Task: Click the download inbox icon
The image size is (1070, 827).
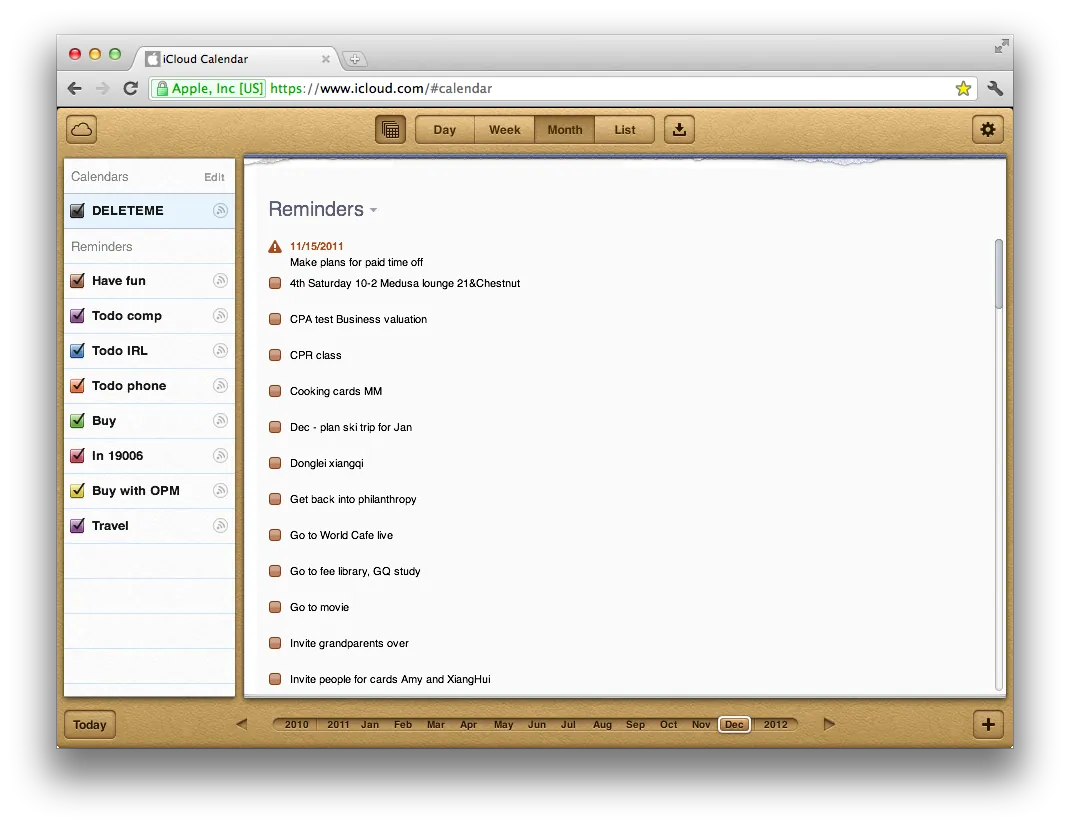Action: [x=679, y=130]
